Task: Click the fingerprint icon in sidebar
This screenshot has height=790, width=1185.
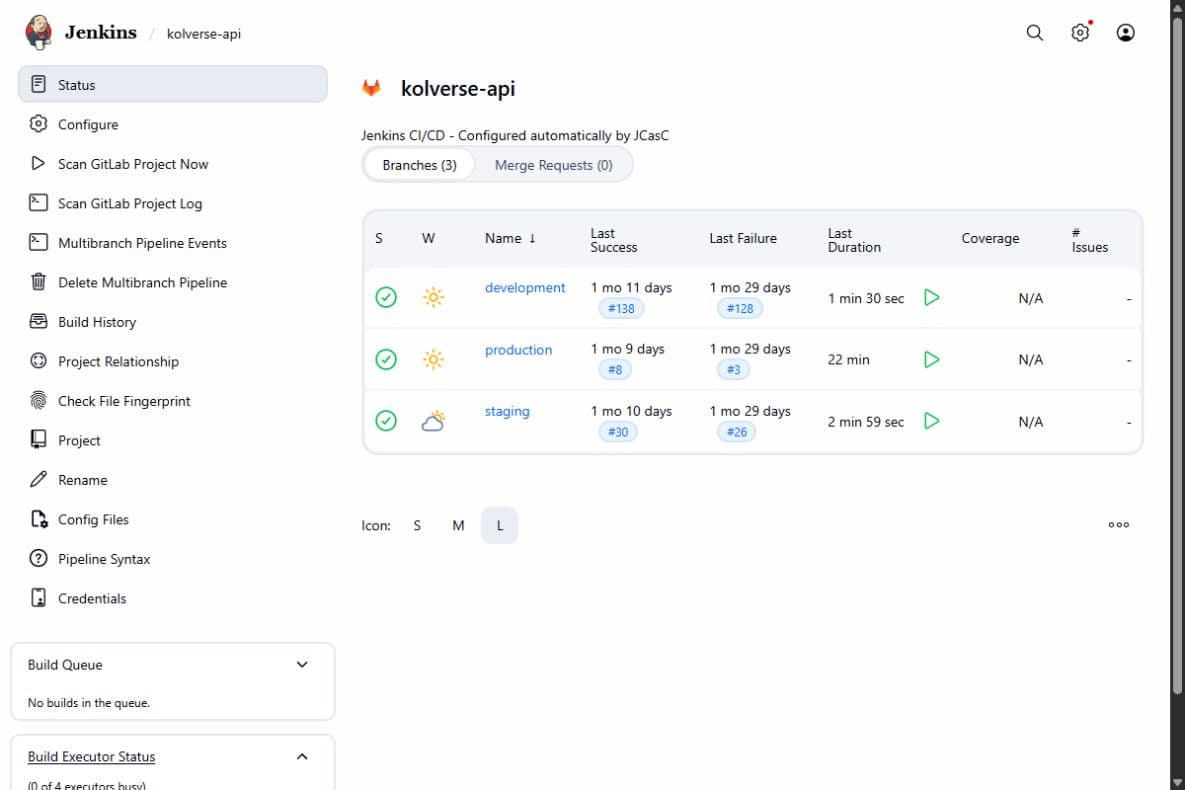Action: [x=39, y=400]
